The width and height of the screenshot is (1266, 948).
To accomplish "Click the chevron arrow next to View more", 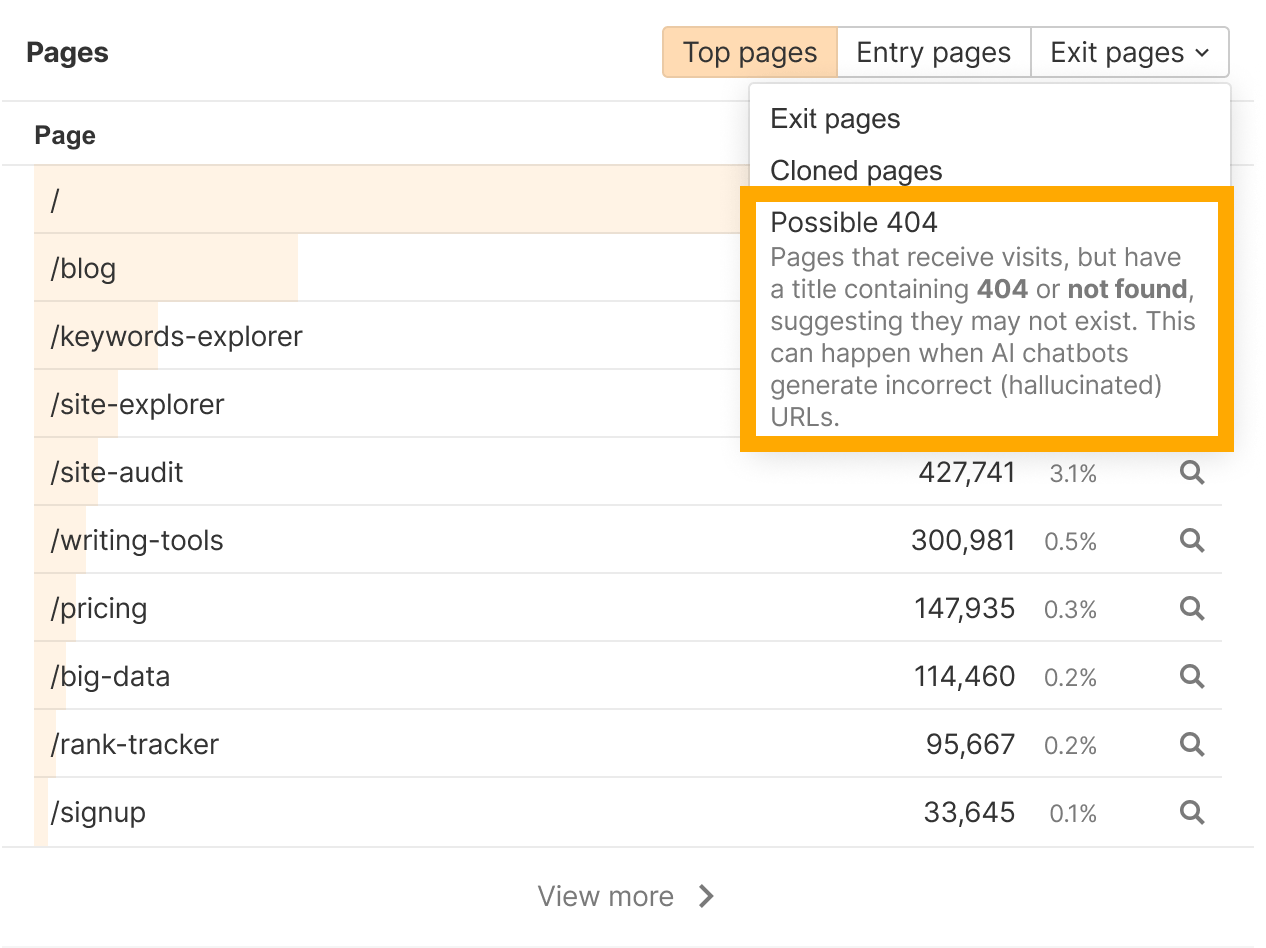I will (706, 896).
